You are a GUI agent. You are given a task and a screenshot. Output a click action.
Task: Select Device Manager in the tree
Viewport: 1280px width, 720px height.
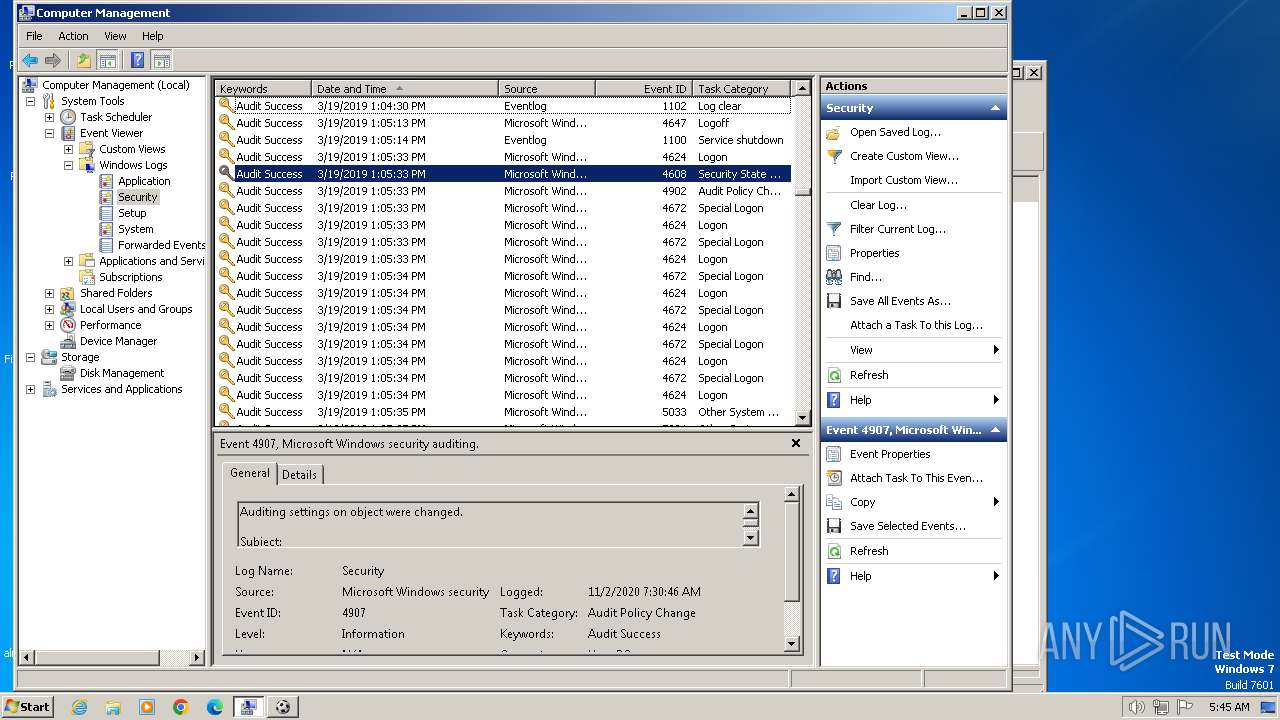tap(118, 341)
